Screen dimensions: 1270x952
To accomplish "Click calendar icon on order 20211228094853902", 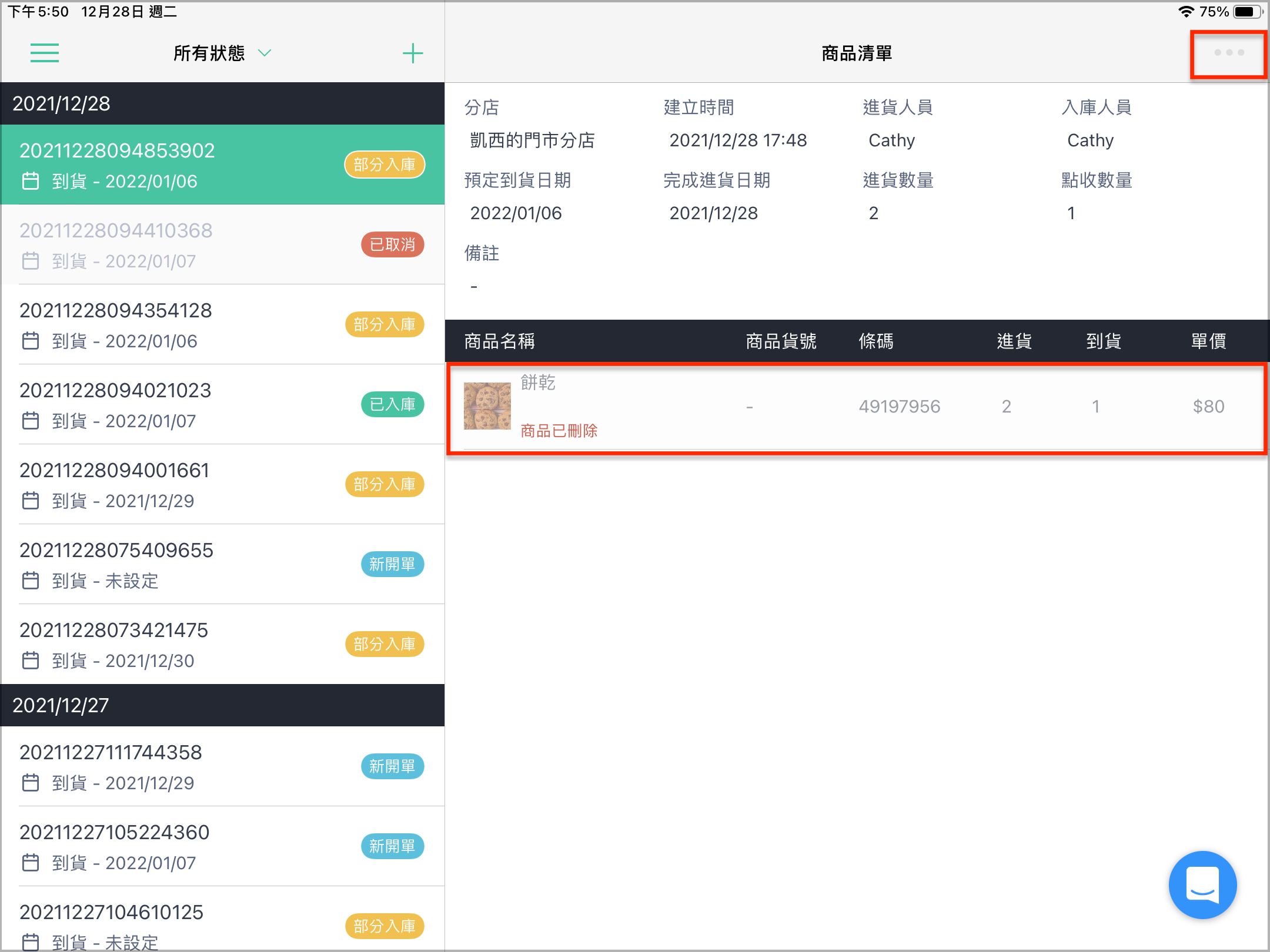I will tap(31, 181).
